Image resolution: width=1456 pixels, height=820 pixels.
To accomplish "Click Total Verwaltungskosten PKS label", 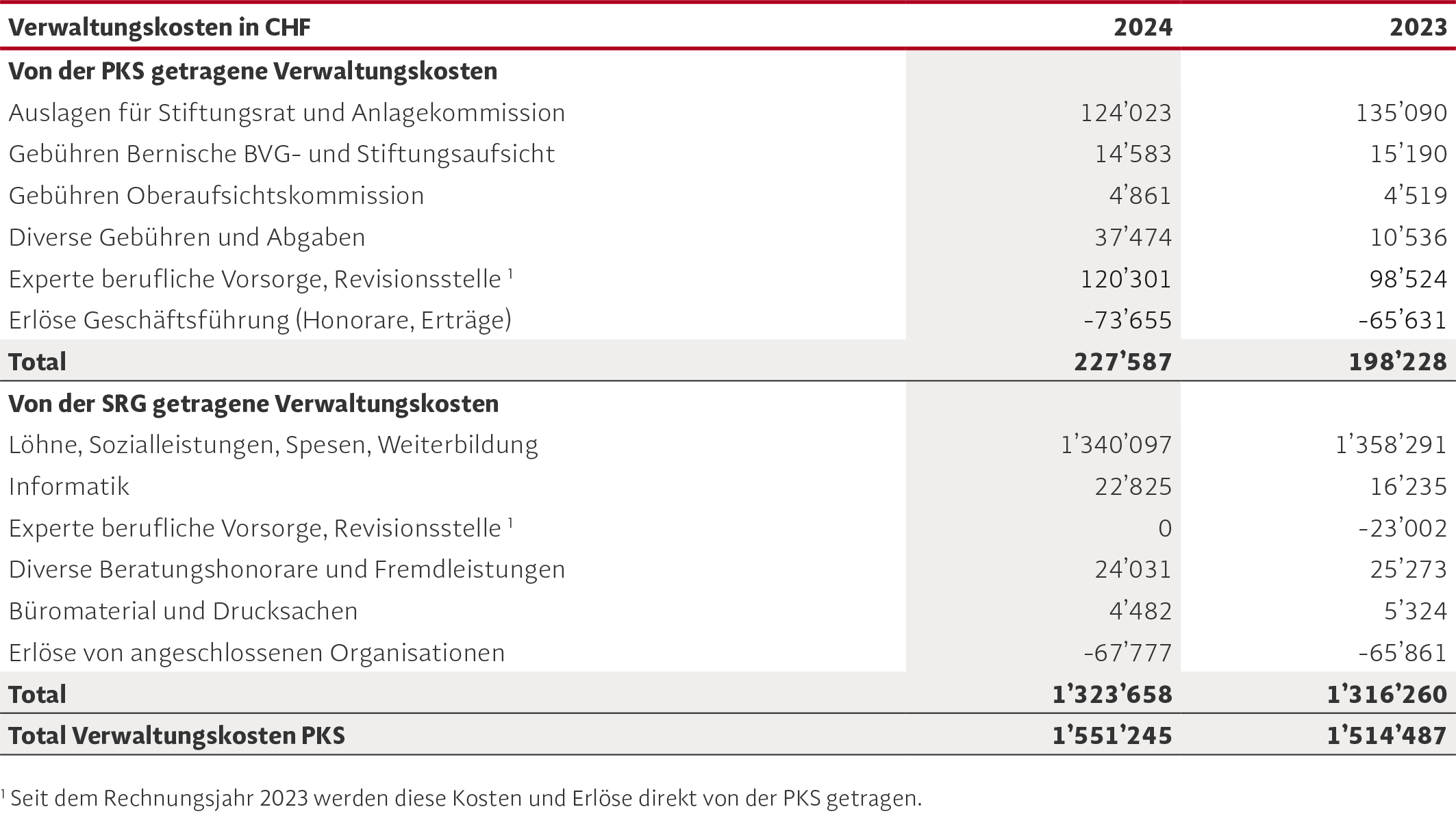I will tap(177, 736).
